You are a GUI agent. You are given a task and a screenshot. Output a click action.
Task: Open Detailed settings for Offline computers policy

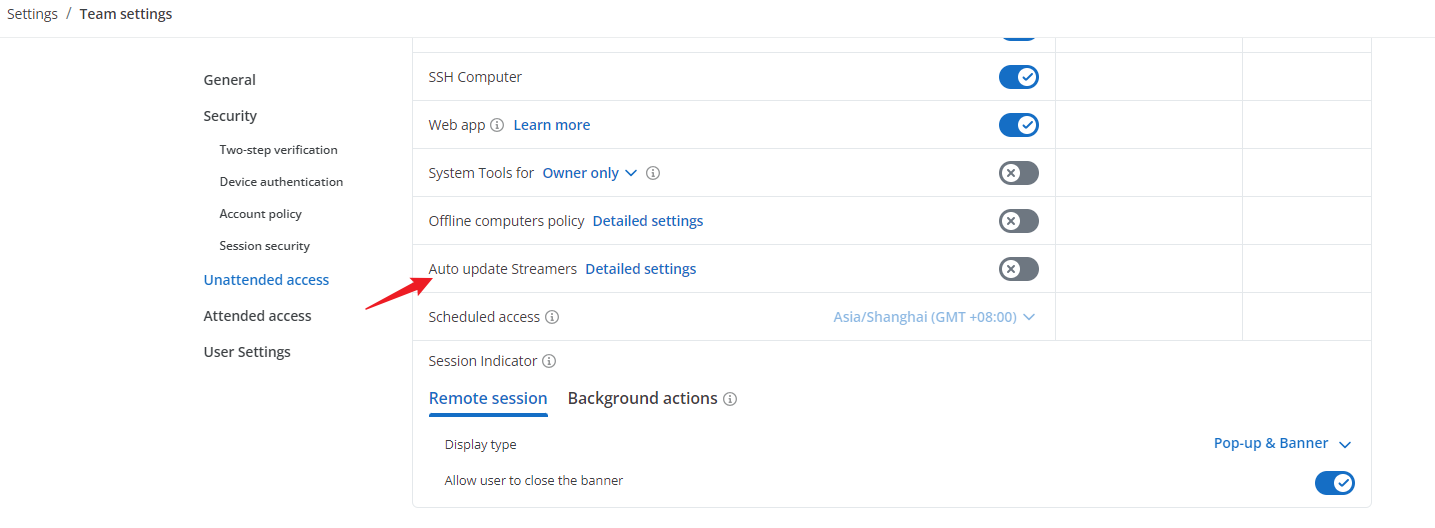point(648,221)
